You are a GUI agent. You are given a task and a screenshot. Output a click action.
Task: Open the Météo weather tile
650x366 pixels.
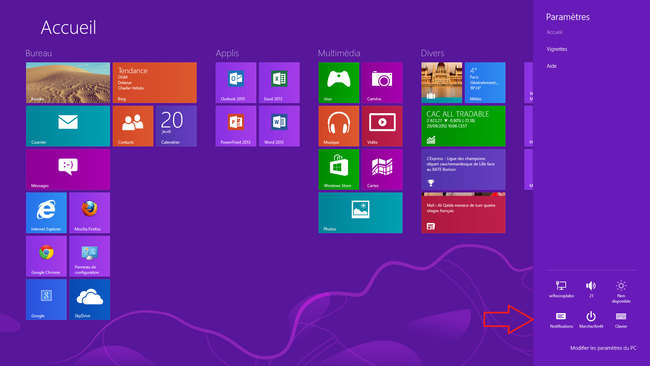485,82
